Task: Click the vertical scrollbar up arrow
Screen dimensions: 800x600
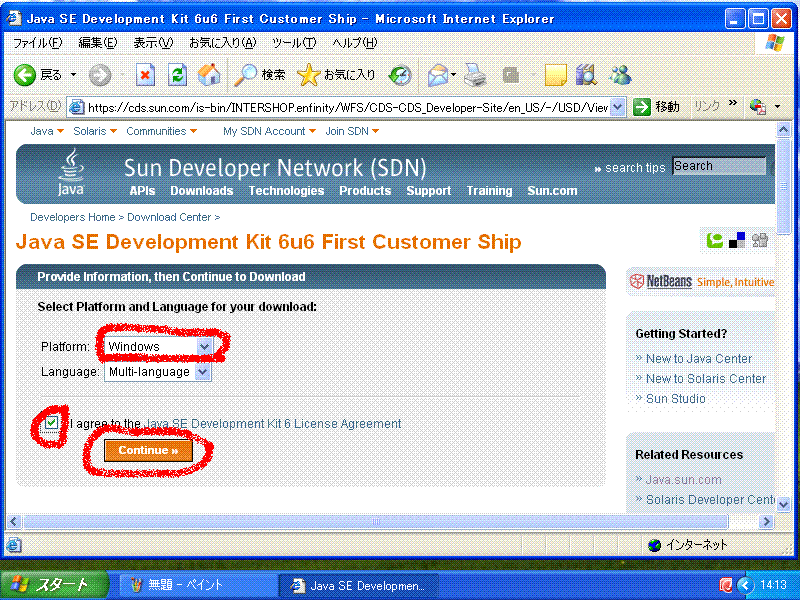Action: (784, 130)
